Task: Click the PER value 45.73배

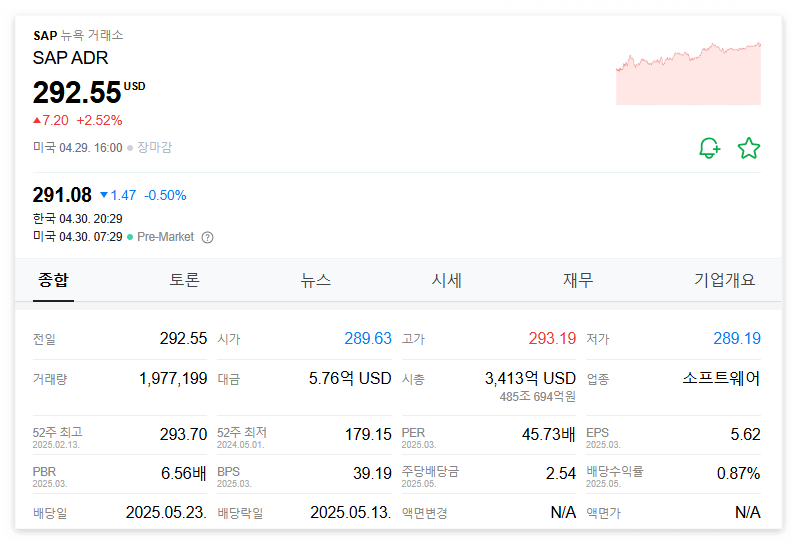Action: pos(549,435)
